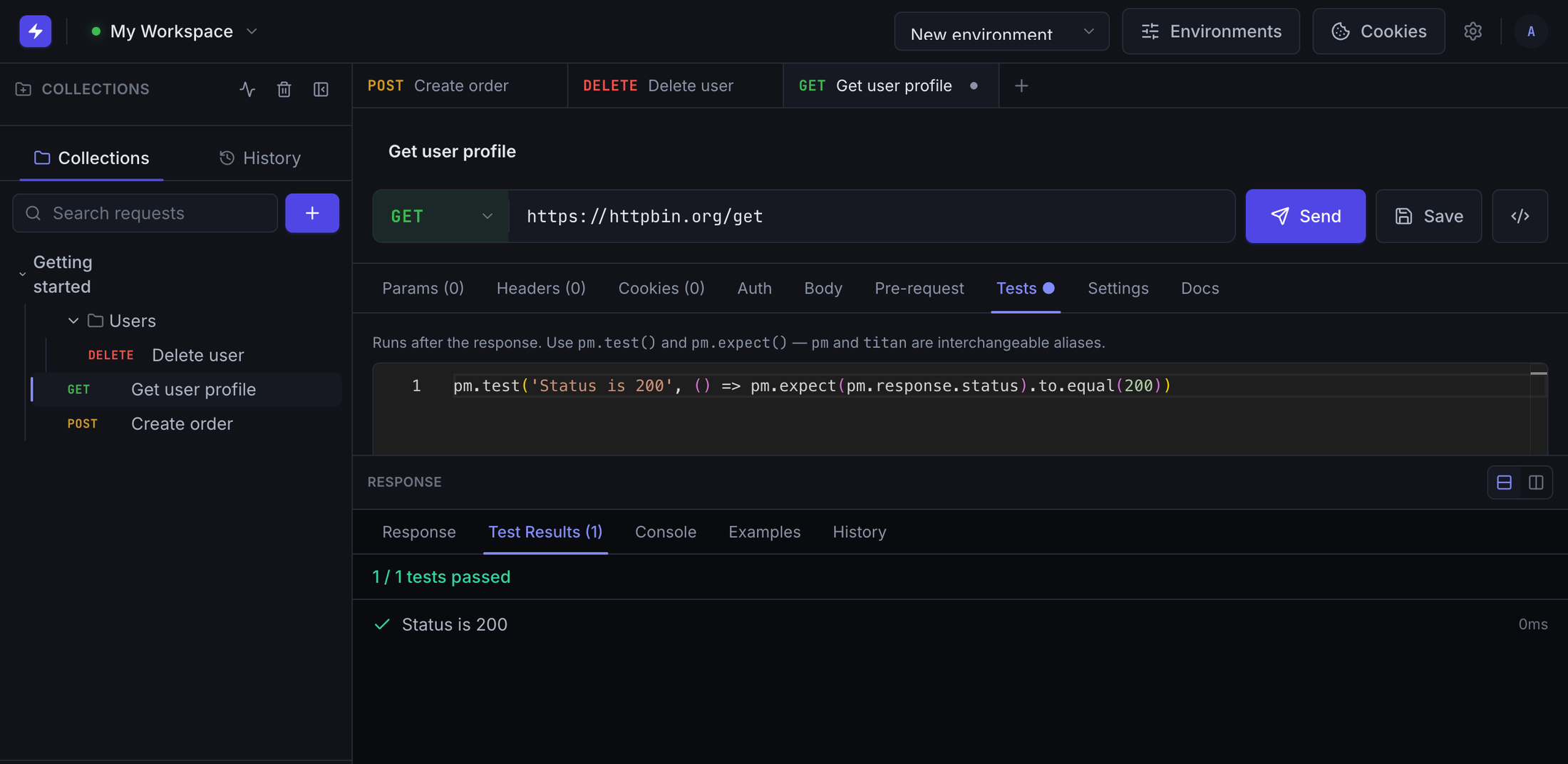Open the Auth tab
The width and height of the screenshot is (1568, 764).
754,288
